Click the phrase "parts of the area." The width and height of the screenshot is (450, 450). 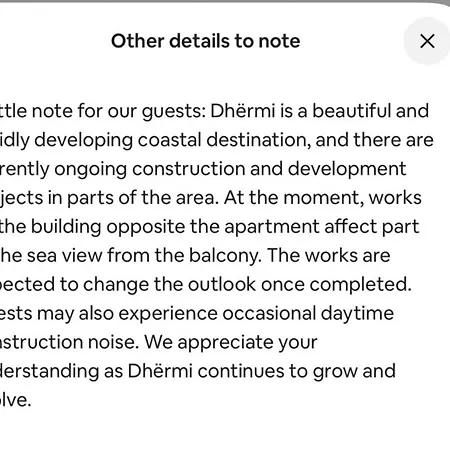click(x=143, y=198)
